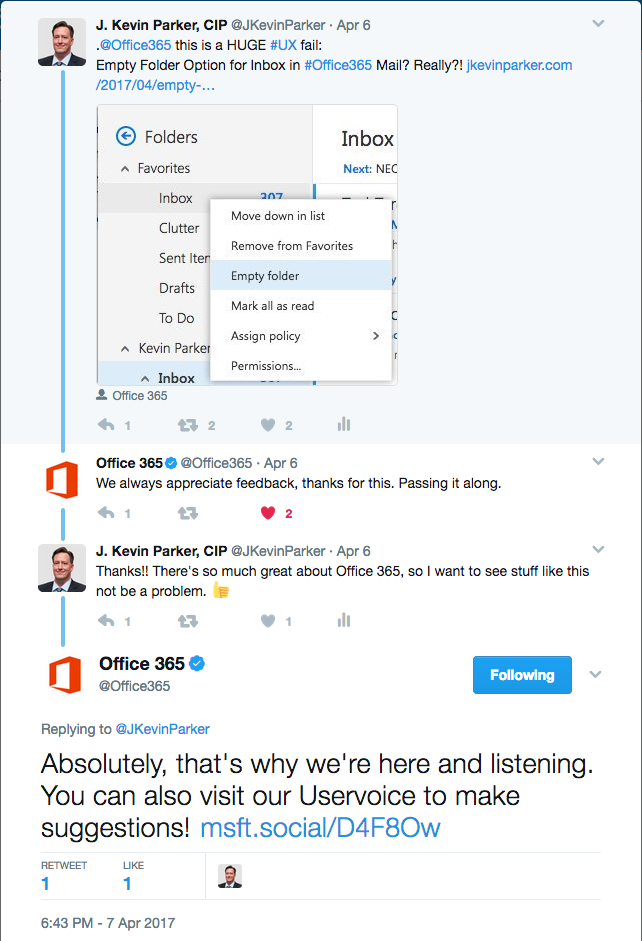Retweet the 'Thanks!!' reply tweet
This screenshot has height=941, width=642.
point(187,621)
